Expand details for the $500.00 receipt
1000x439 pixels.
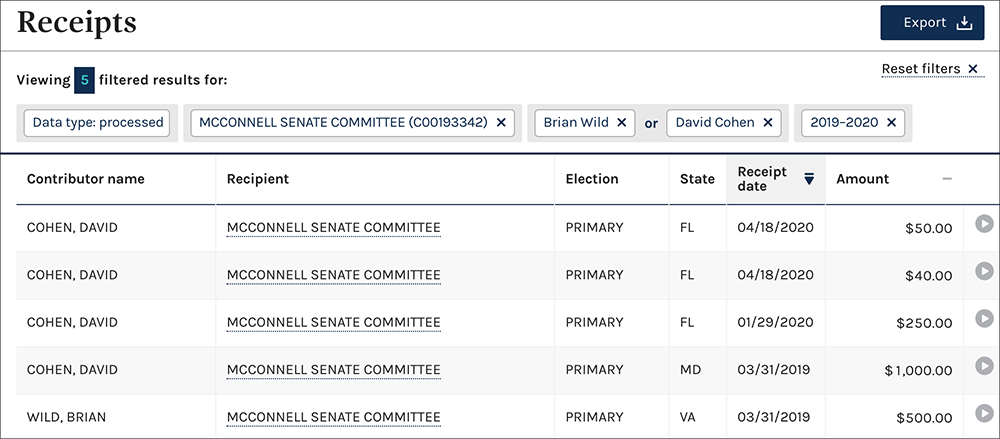coord(984,414)
